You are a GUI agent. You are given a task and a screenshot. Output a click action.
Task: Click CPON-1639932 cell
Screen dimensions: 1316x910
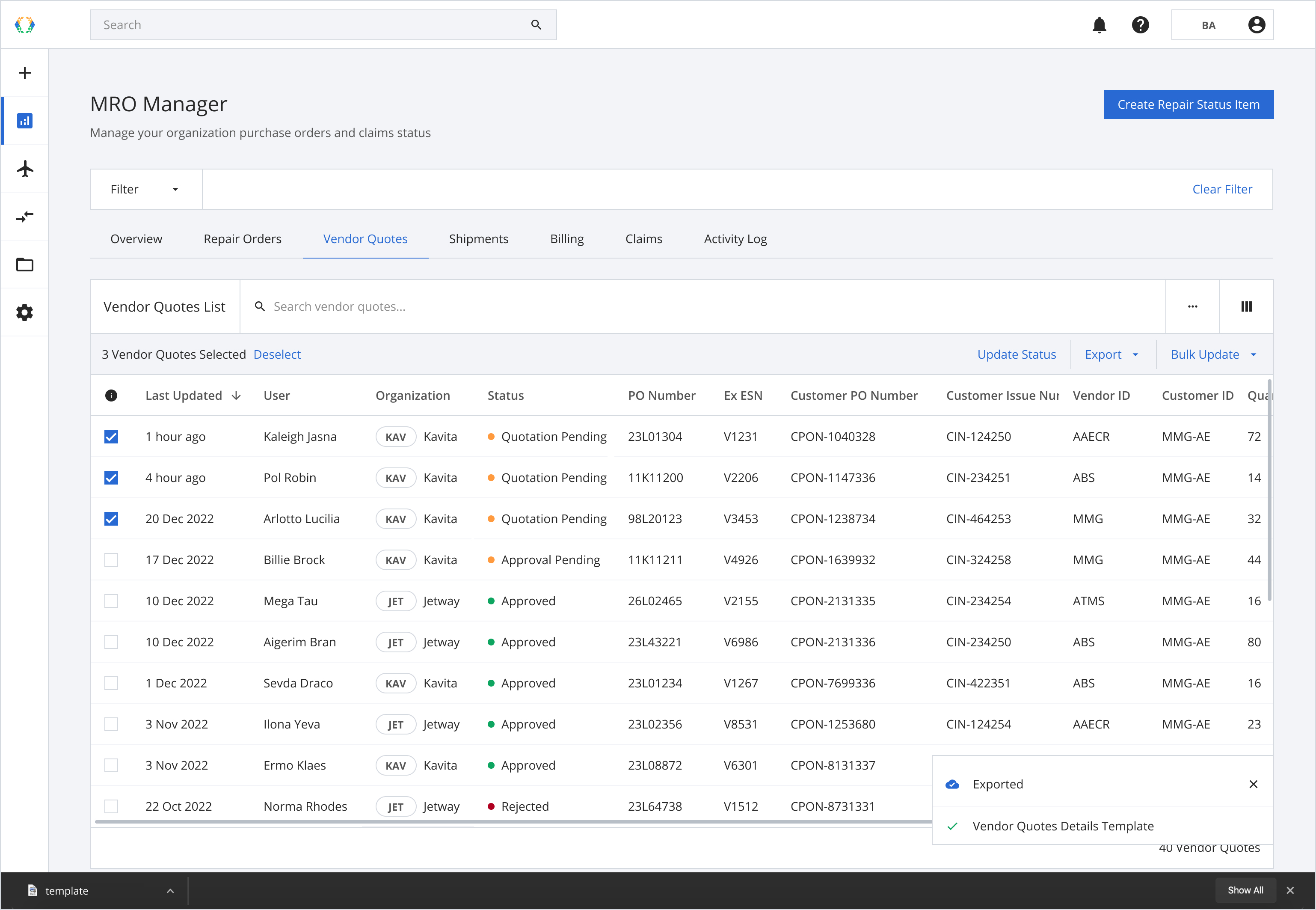point(833,560)
